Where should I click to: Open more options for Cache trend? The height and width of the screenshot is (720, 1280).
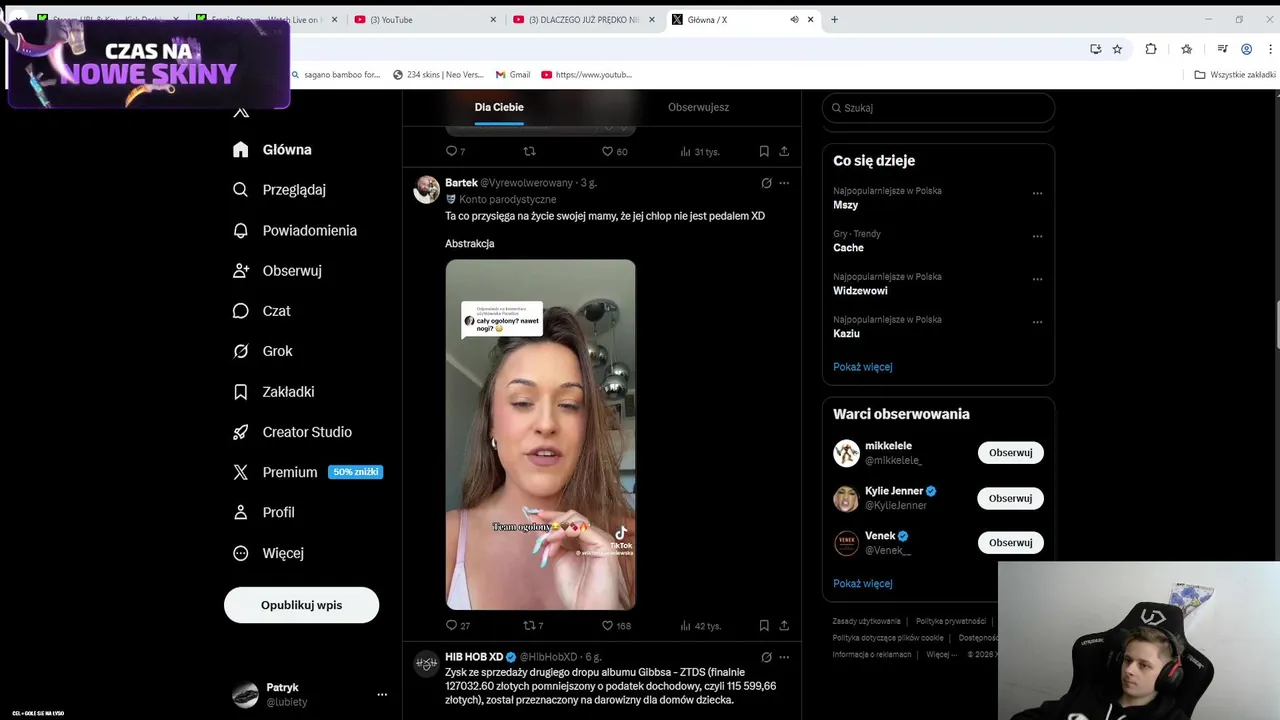click(1037, 237)
